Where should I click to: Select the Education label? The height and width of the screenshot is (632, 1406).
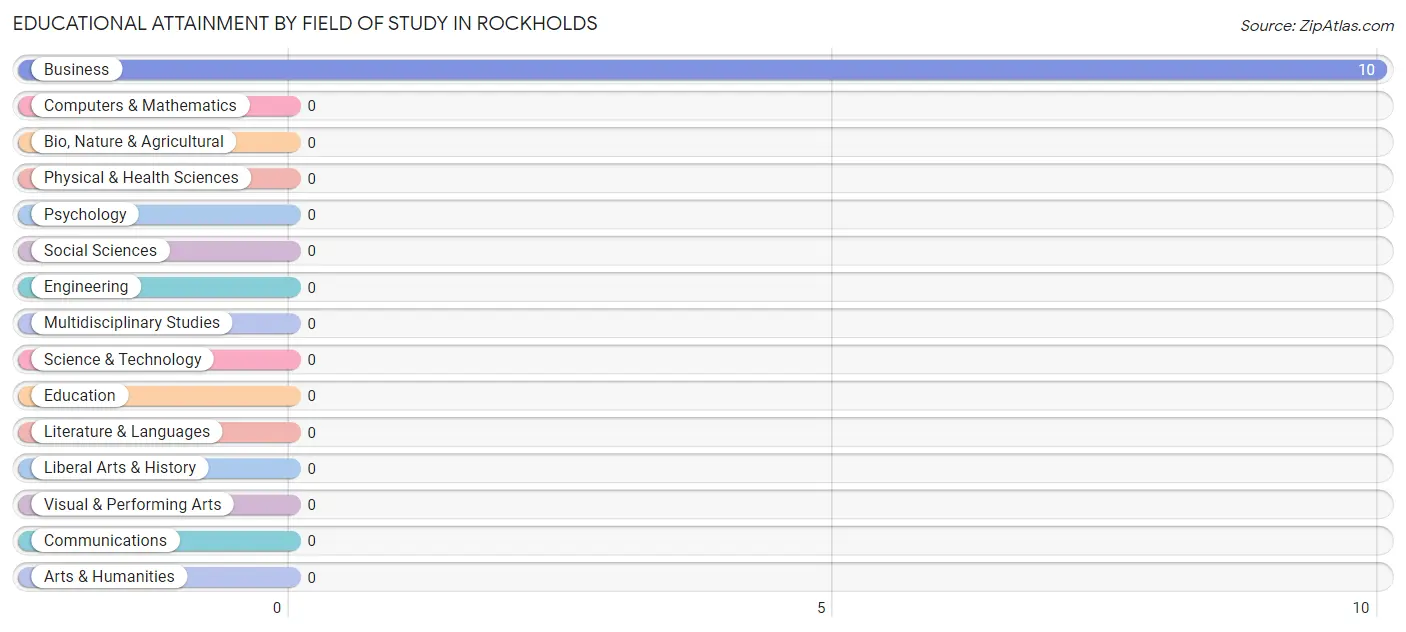(x=80, y=396)
